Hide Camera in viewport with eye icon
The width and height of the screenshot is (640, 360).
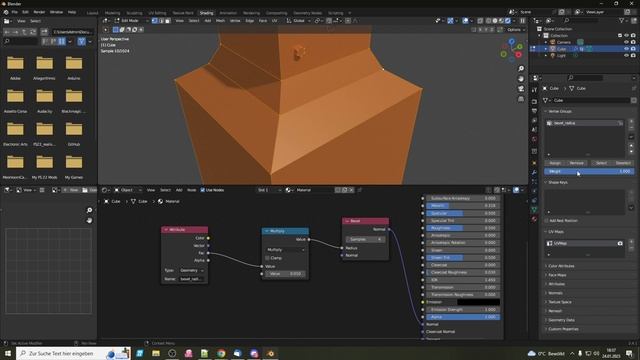click(x=626, y=42)
